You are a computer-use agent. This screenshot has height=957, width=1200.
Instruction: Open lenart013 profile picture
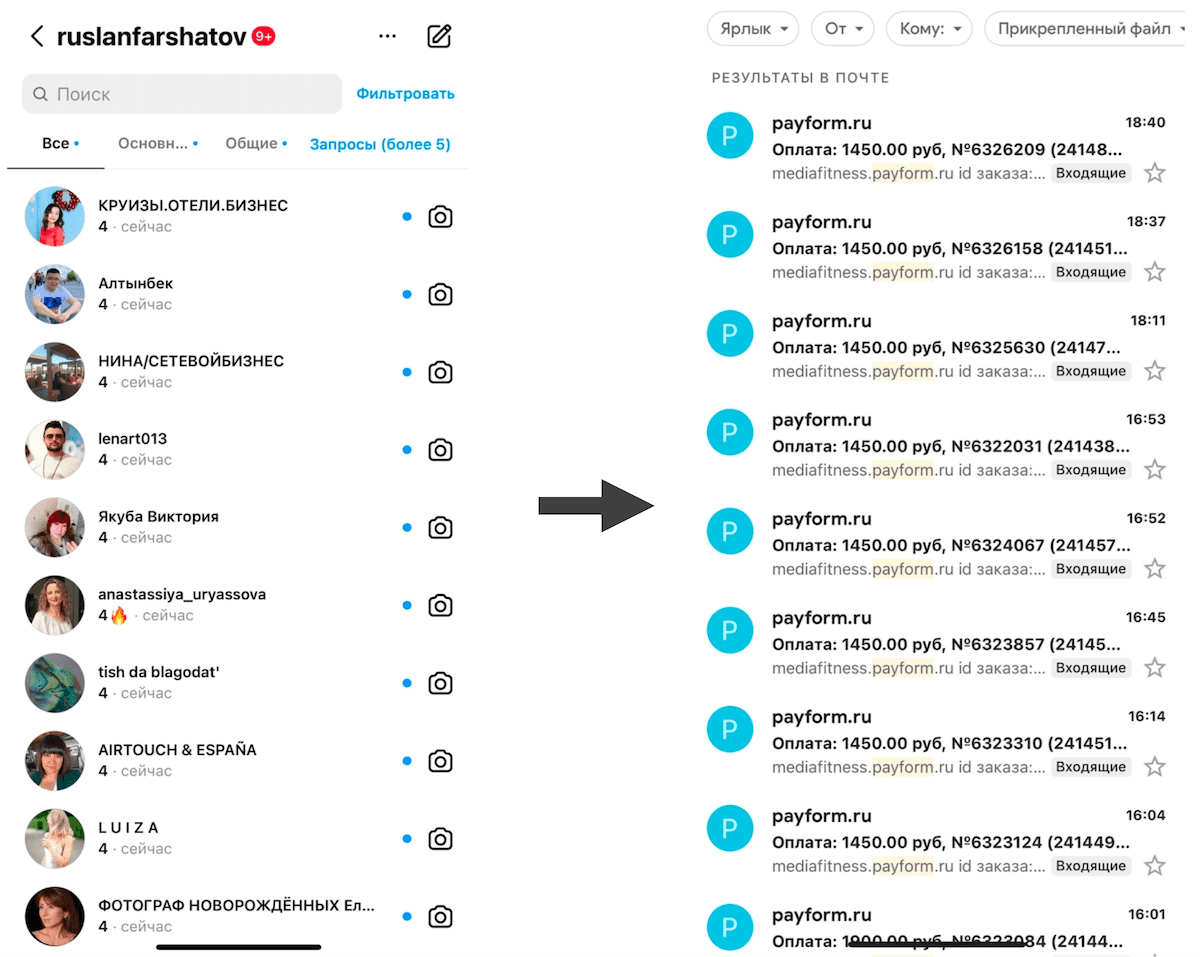(55, 450)
